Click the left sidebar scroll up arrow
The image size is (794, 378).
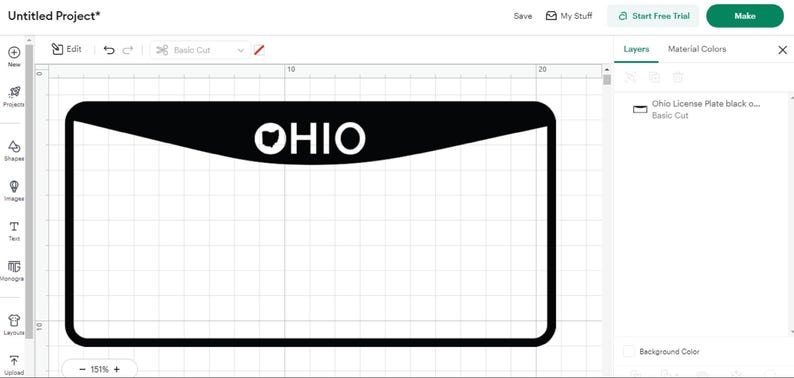tap(29, 40)
